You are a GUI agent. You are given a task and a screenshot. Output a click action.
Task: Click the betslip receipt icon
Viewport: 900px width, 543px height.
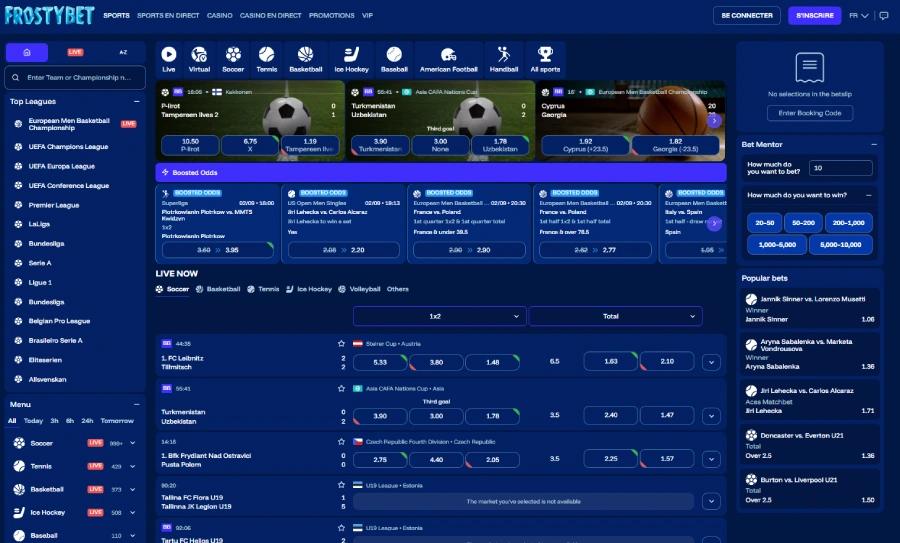tap(809, 67)
